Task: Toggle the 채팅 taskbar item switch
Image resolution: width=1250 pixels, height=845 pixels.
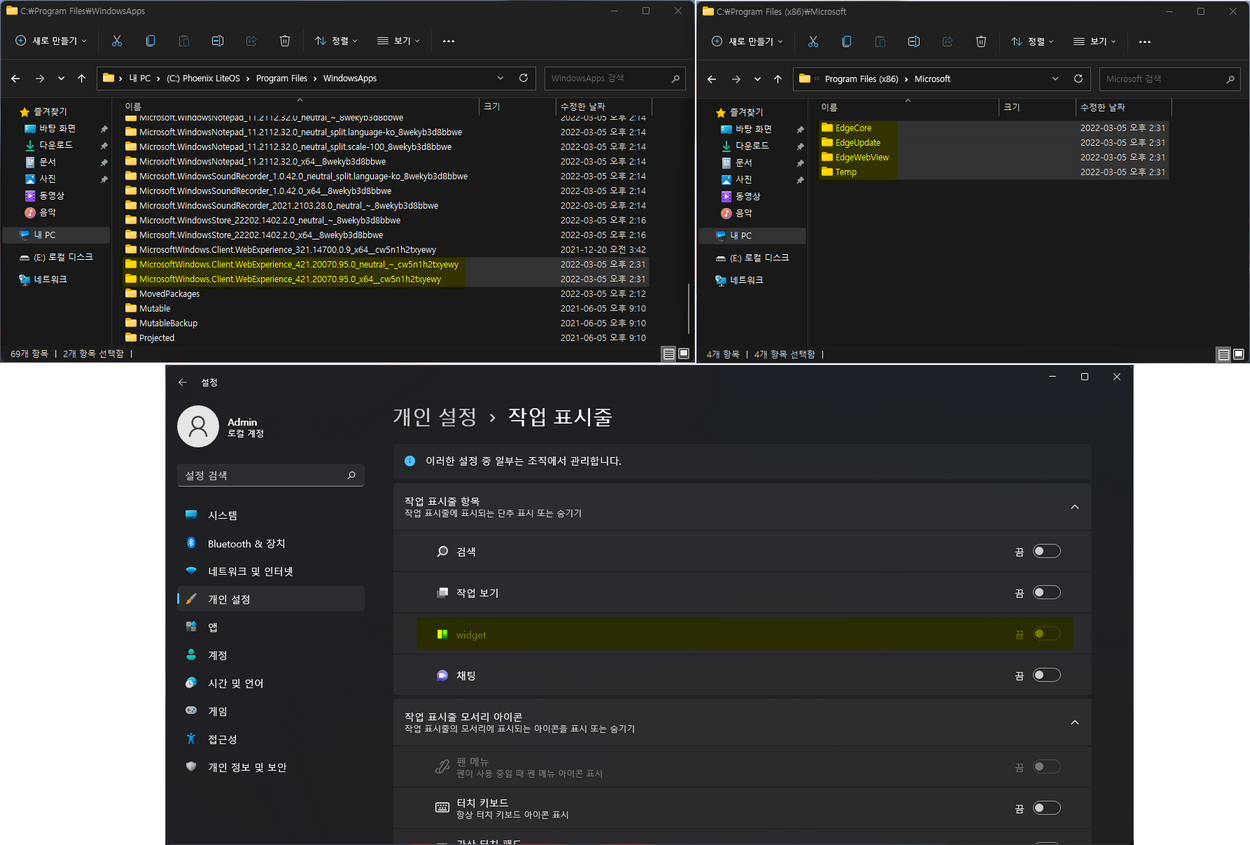Action: [x=1046, y=675]
